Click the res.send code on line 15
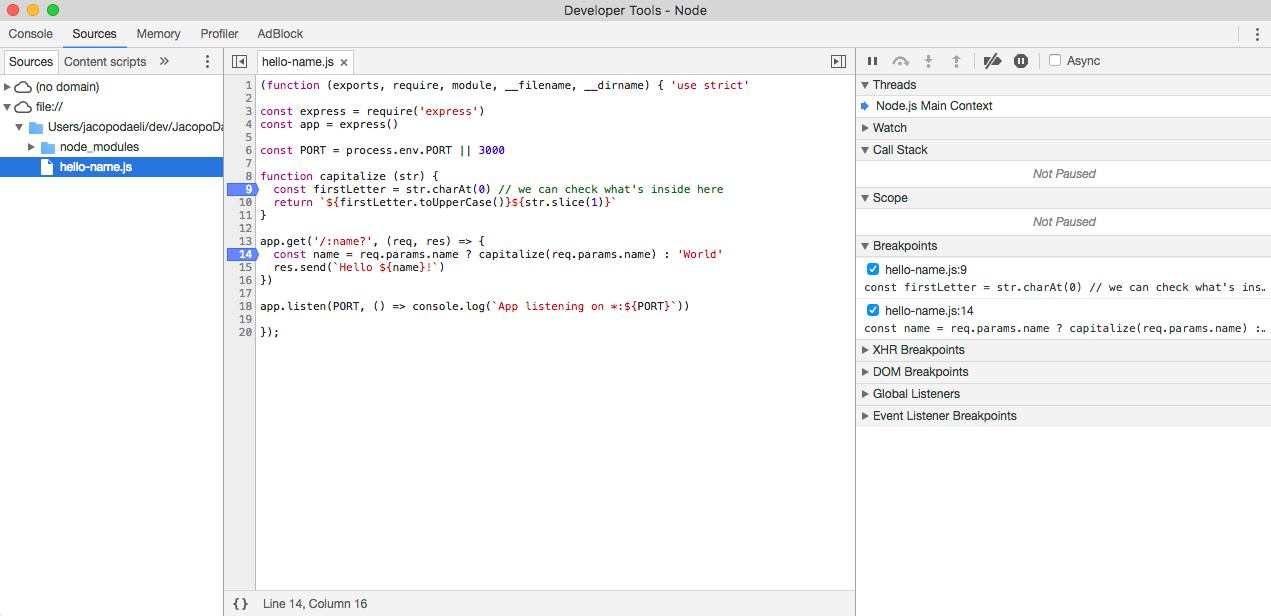This screenshot has height=616, width=1271. point(358,267)
